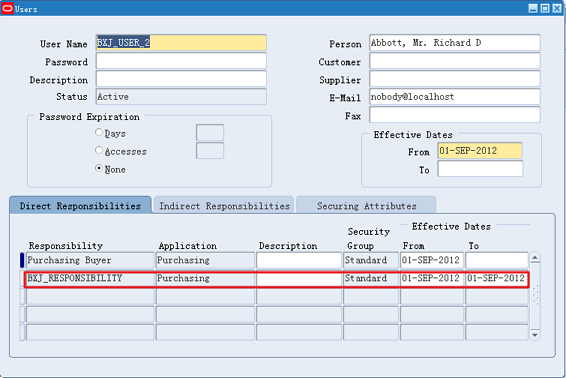Screen dimensions: 566x378
Task: Click the Supplier input field
Action: tap(455, 79)
